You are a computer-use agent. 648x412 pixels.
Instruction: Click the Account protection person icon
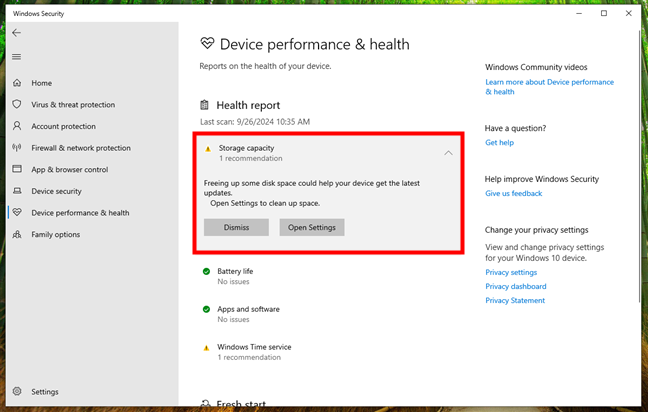(x=17, y=126)
